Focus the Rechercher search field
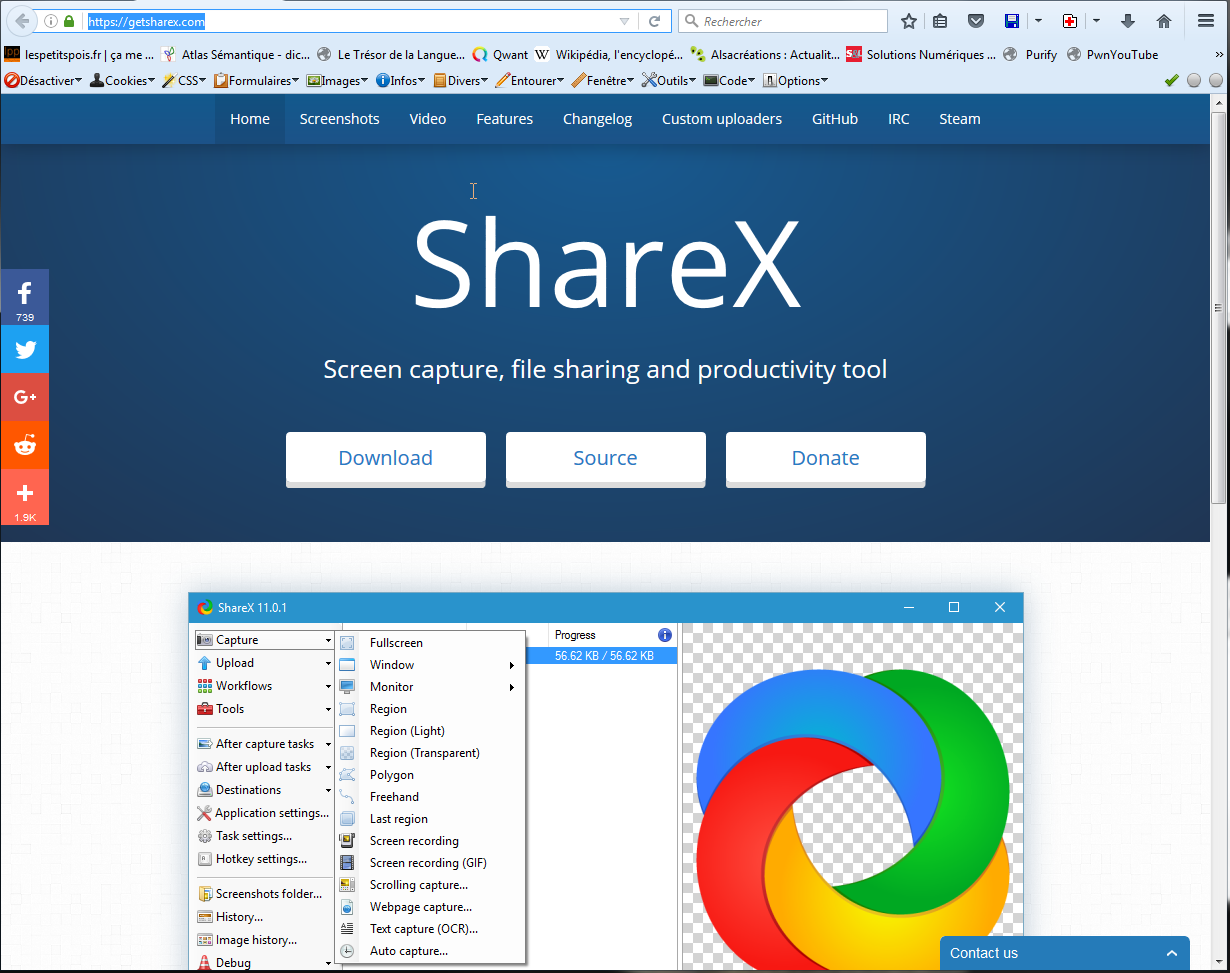Viewport: 1230px width, 973px height. click(790, 21)
